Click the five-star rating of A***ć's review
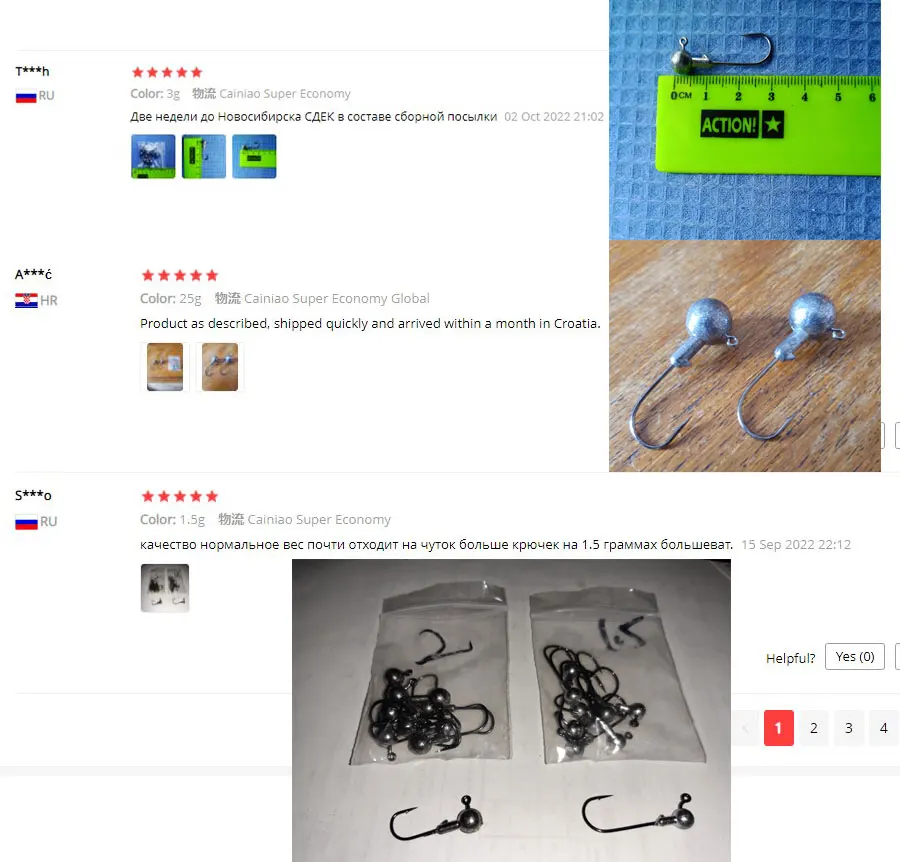This screenshot has width=900, height=862. [180, 275]
